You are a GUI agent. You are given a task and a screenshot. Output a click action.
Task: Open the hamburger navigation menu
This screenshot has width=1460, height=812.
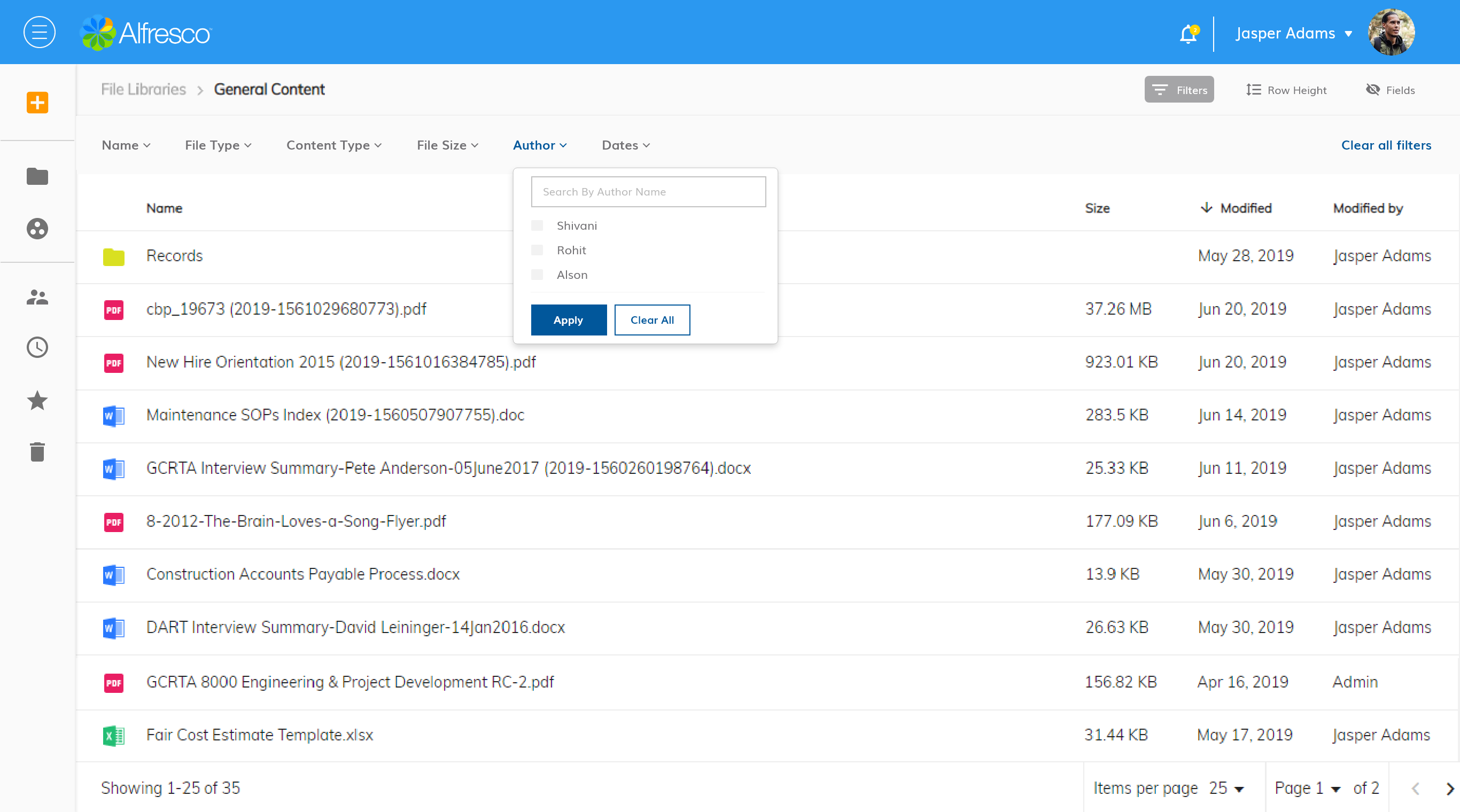tap(39, 32)
